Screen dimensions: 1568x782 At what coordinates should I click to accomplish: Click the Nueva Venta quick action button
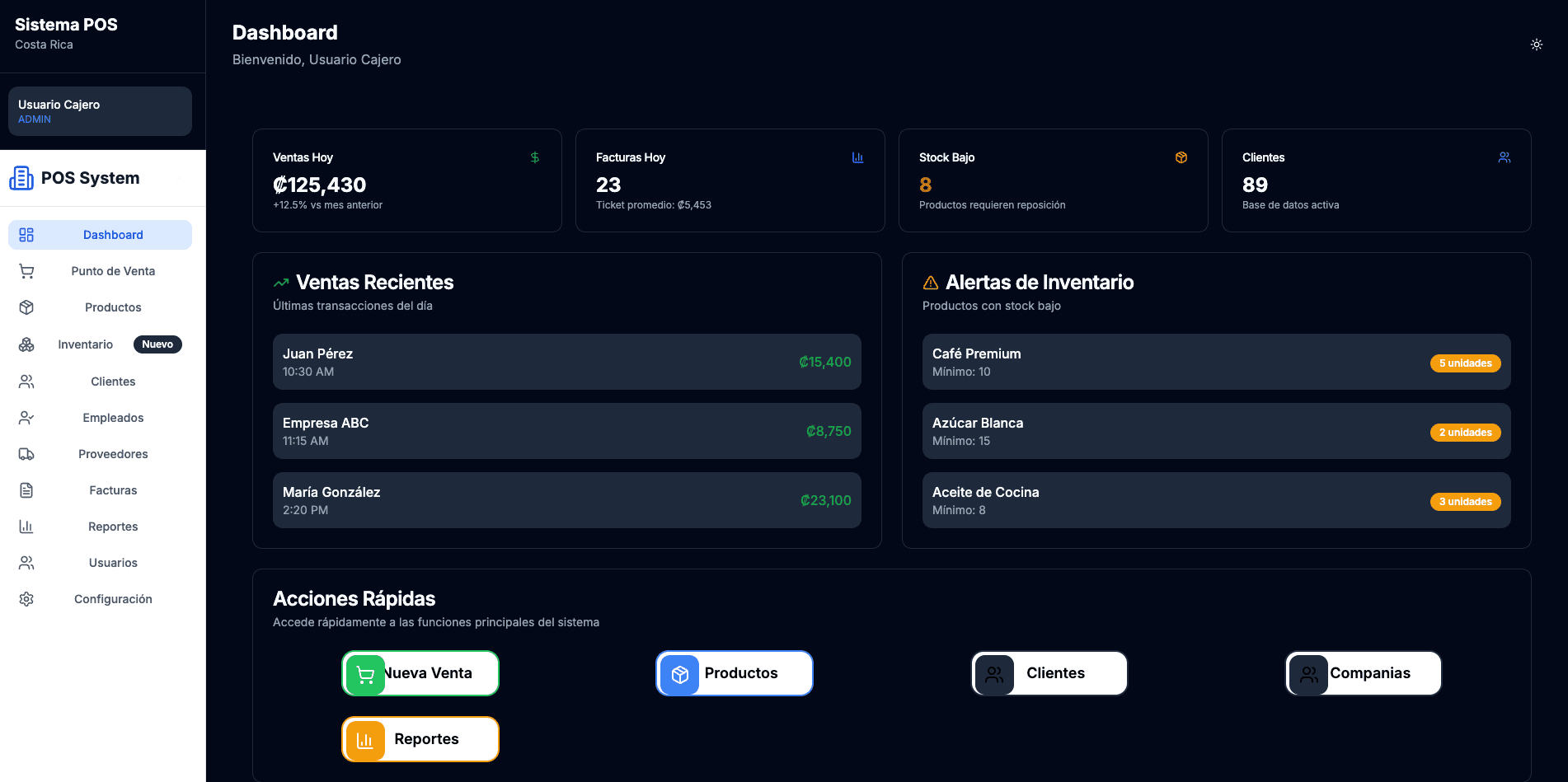click(x=420, y=673)
